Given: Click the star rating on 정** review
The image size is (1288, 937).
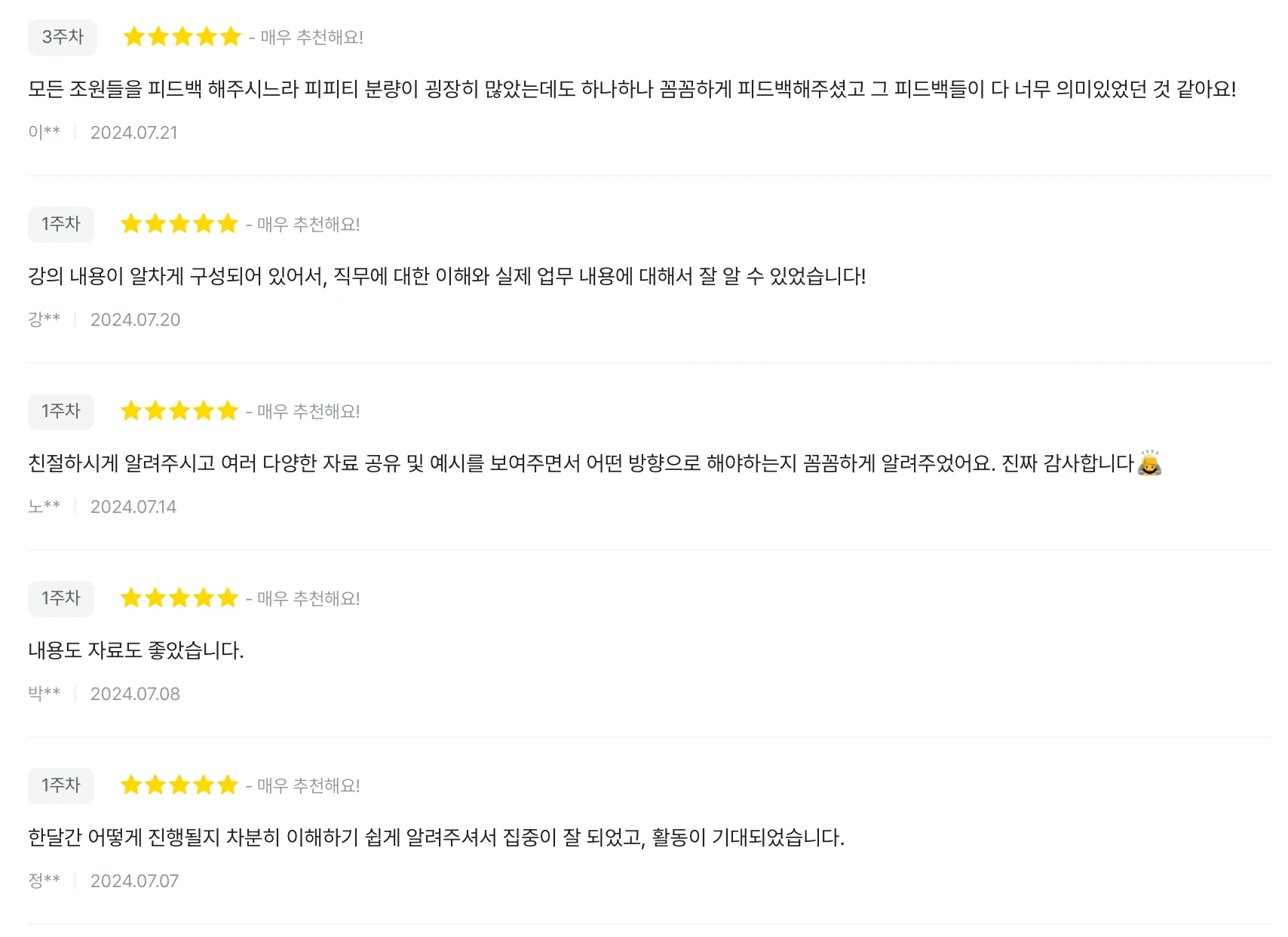Looking at the screenshot, I should [179, 785].
